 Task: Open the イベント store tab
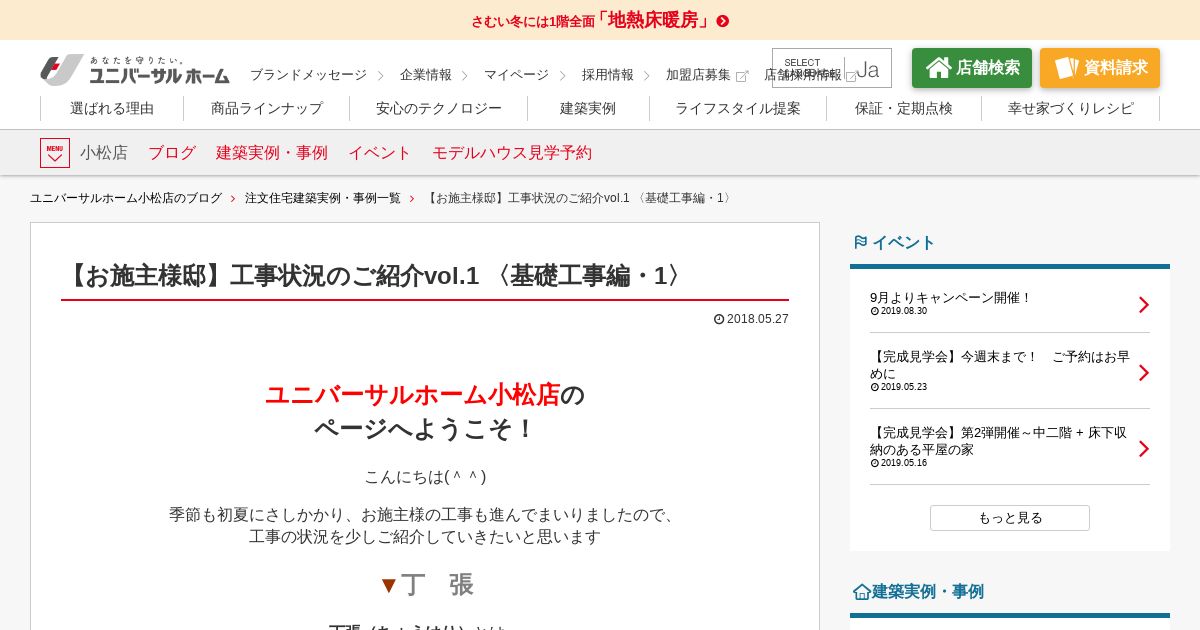(380, 153)
